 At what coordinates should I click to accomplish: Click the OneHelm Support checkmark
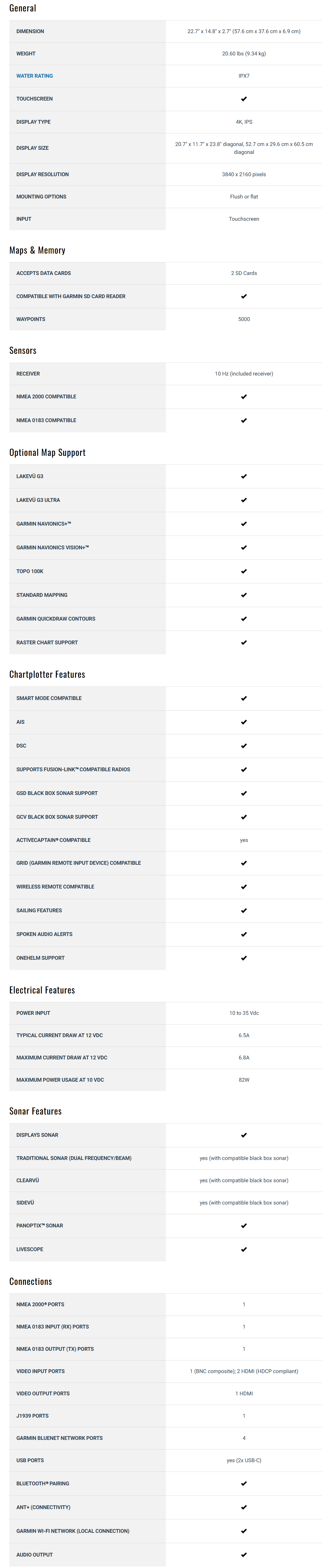[244, 958]
